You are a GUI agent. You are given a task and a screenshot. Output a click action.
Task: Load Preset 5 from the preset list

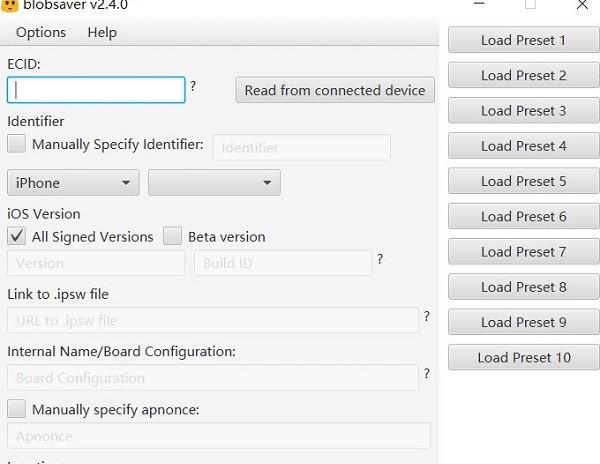(x=523, y=181)
